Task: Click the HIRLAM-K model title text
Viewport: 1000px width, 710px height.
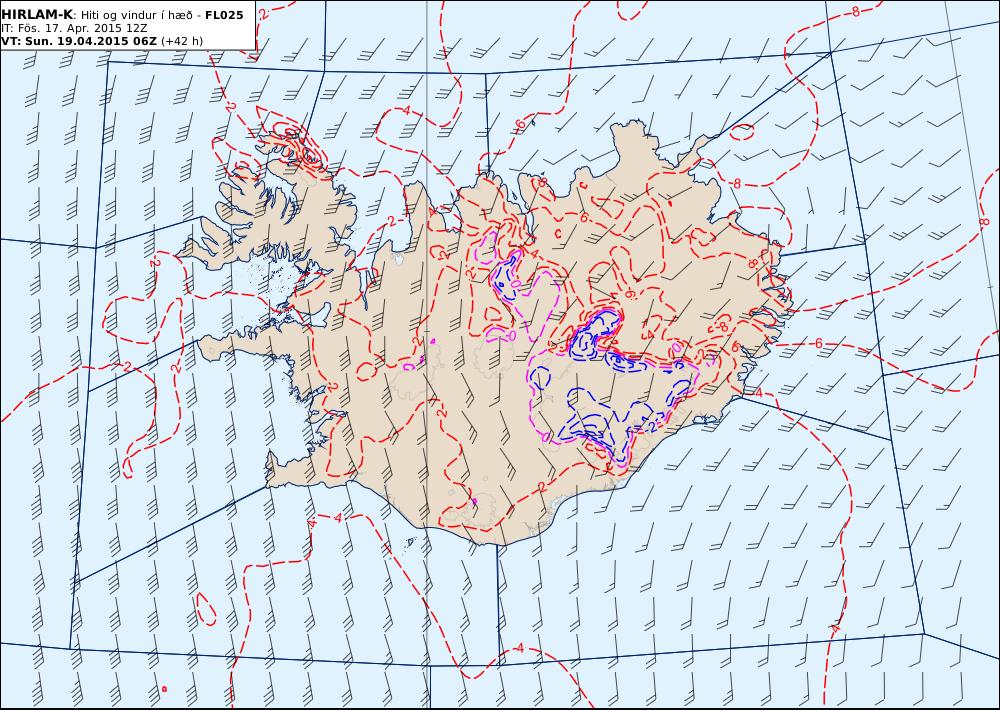Action: [x=37, y=15]
